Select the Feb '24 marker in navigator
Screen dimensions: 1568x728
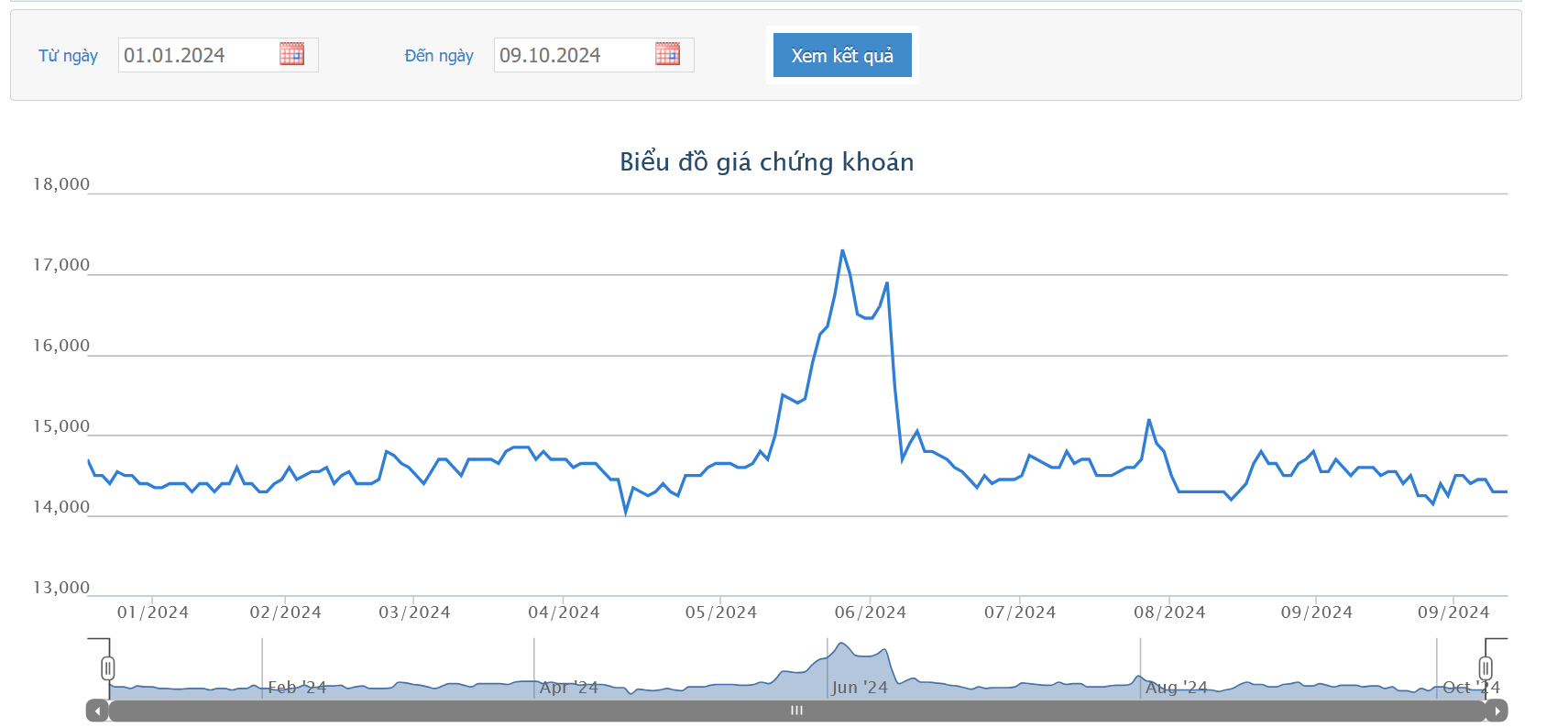pos(297,688)
